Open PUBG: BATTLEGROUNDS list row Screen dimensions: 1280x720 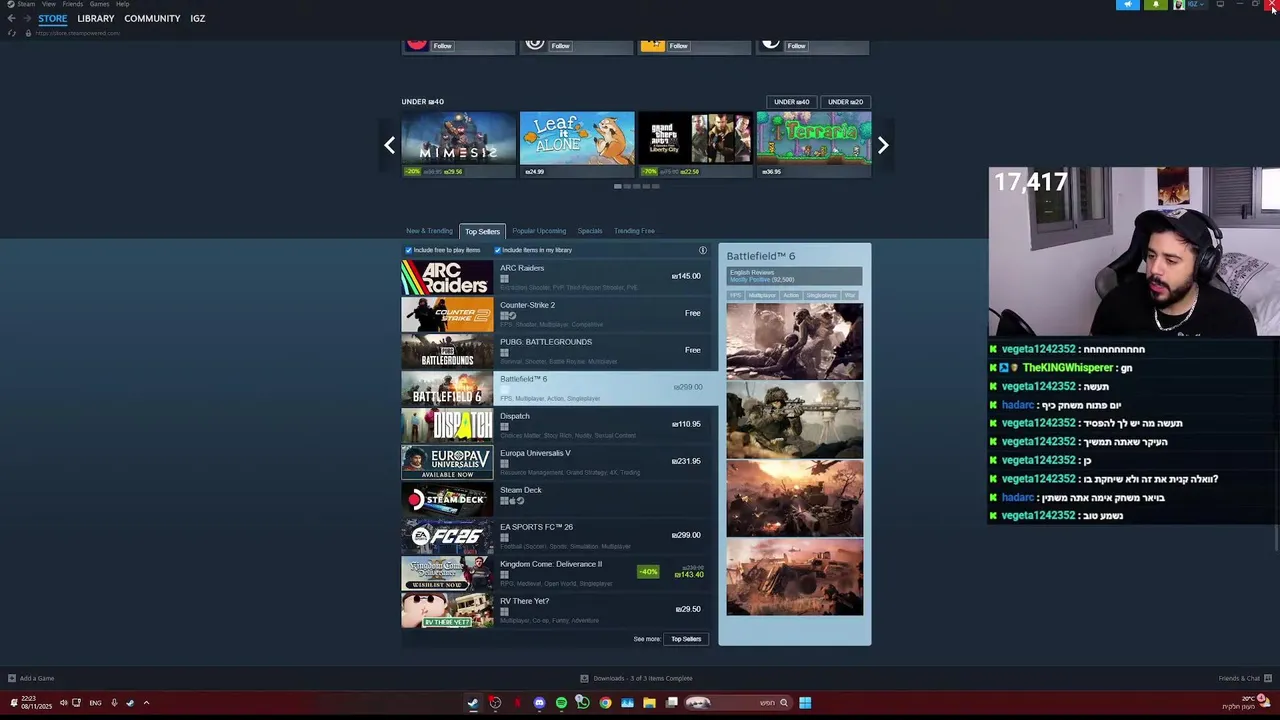coord(555,351)
